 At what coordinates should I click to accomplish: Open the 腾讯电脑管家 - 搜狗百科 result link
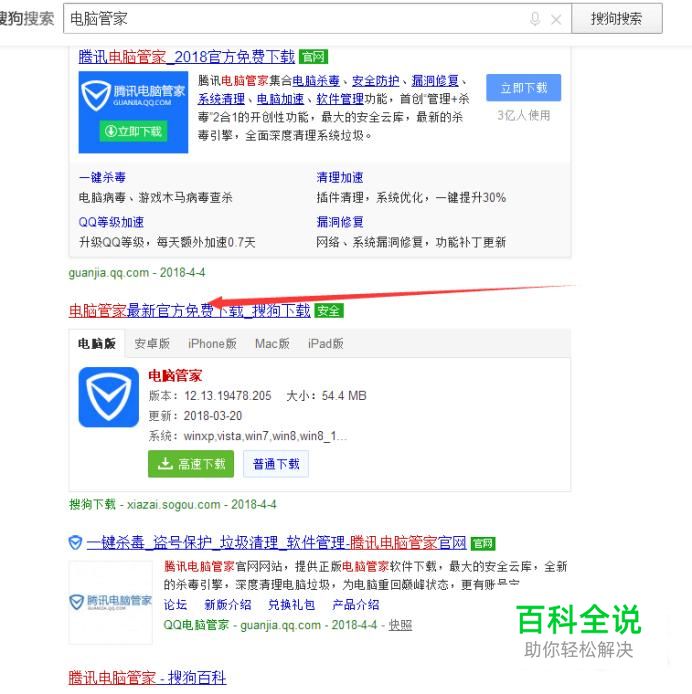(147, 678)
